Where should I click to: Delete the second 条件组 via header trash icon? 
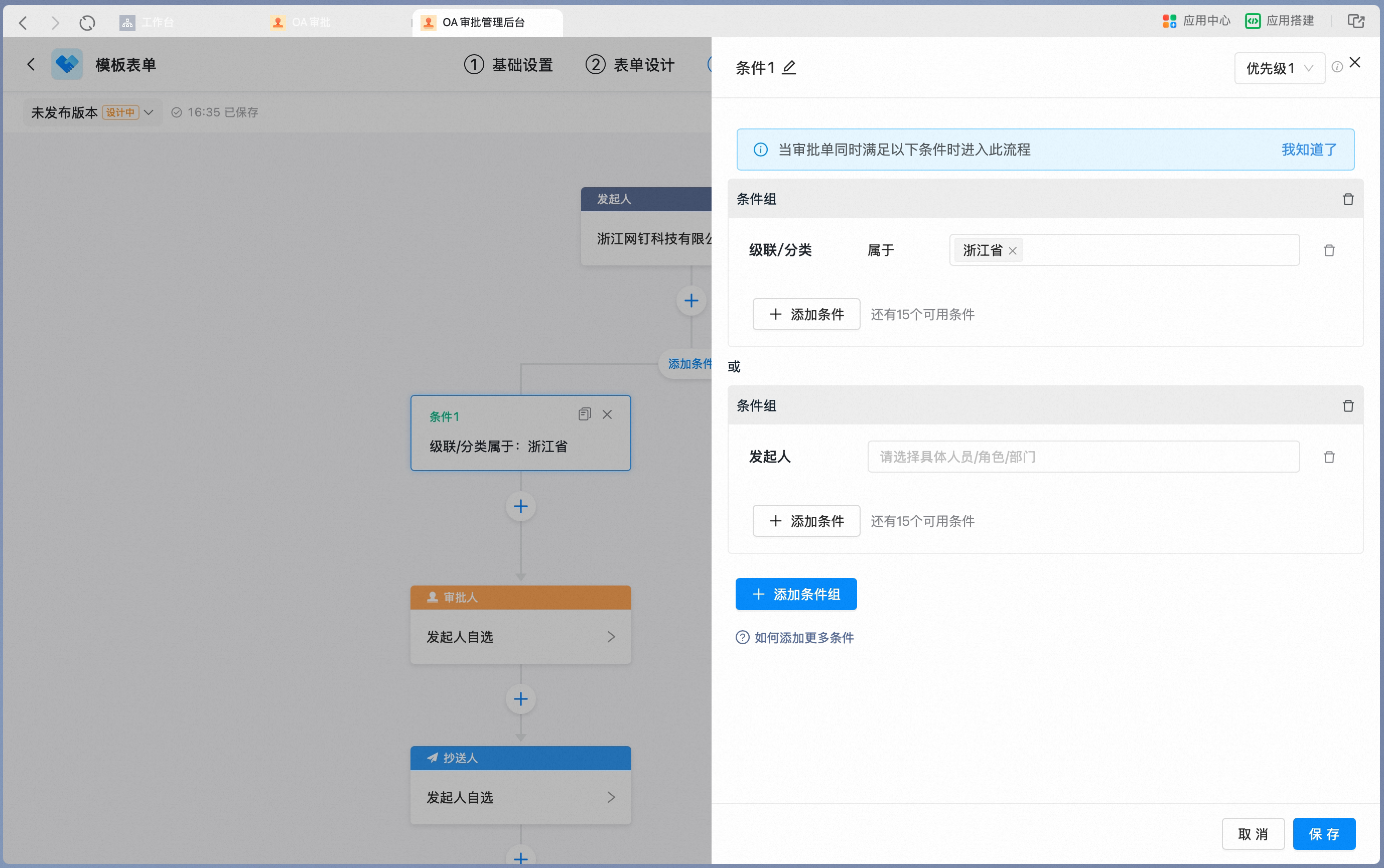1348,406
